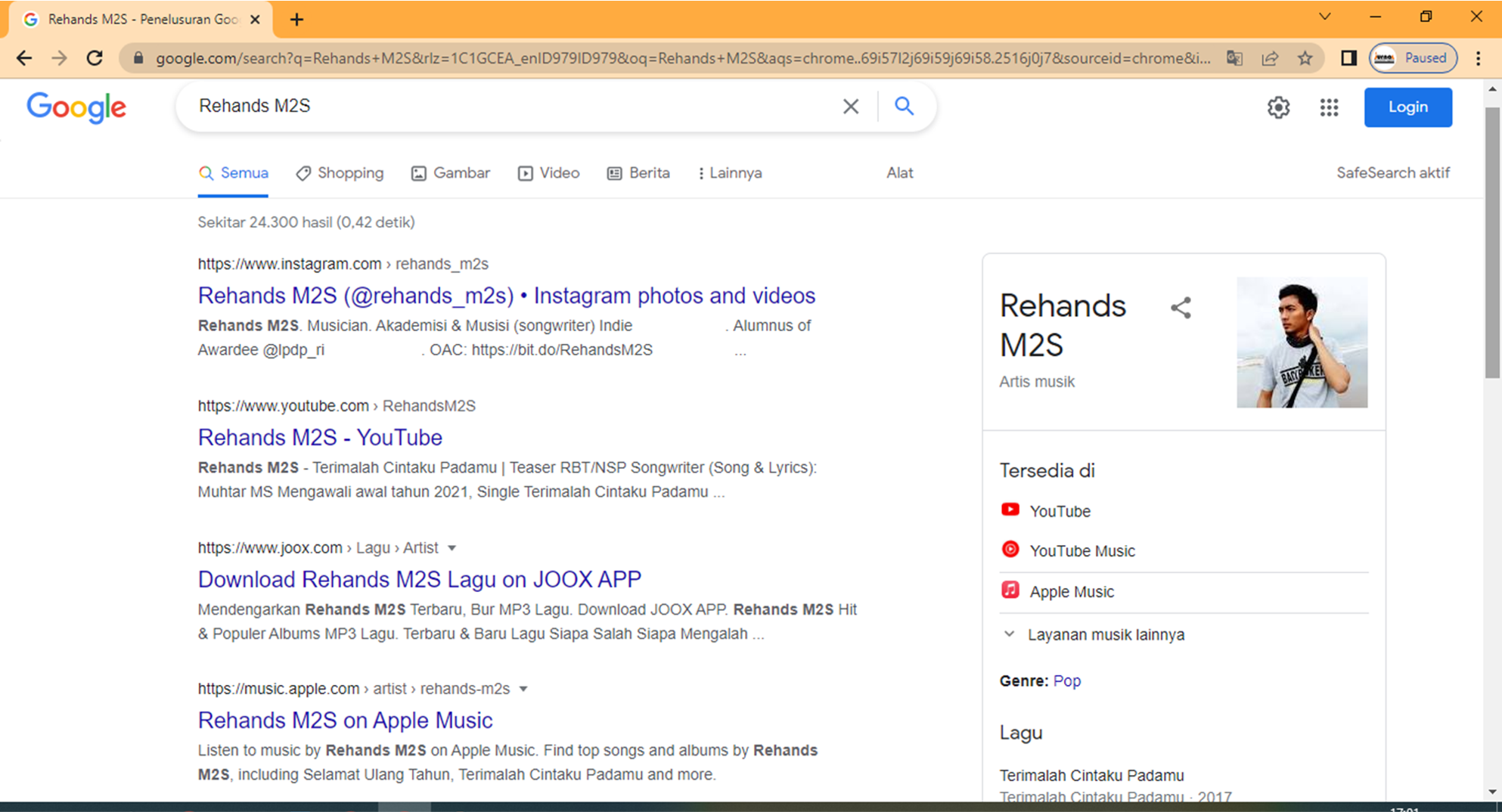Open the Alat search tools
The height and width of the screenshot is (812, 1502).
coord(899,173)
